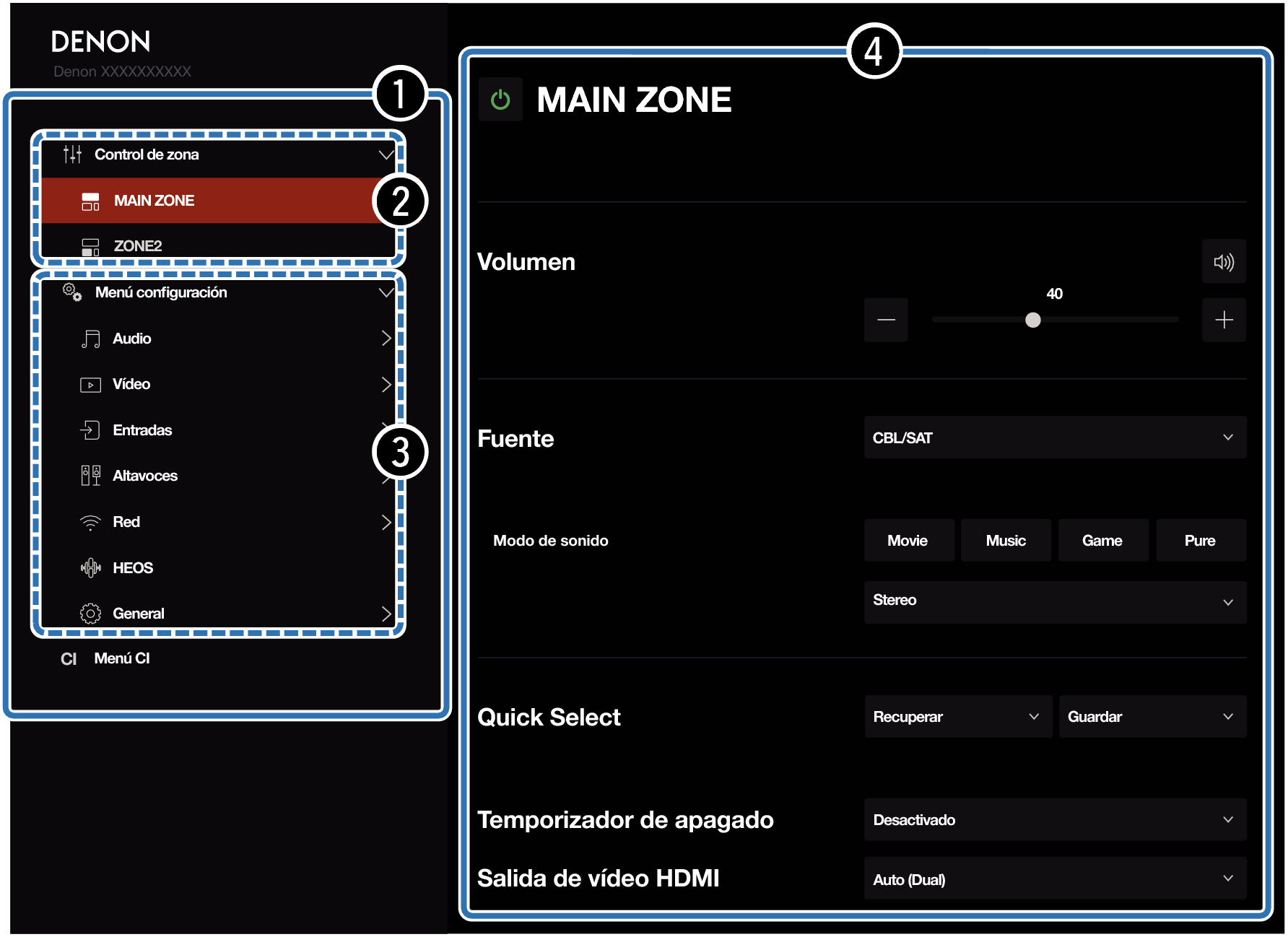The image size is (1288, 937).
Task: Open the Stereo sound mode dropdown
Action: click(x=1055, y=601)
